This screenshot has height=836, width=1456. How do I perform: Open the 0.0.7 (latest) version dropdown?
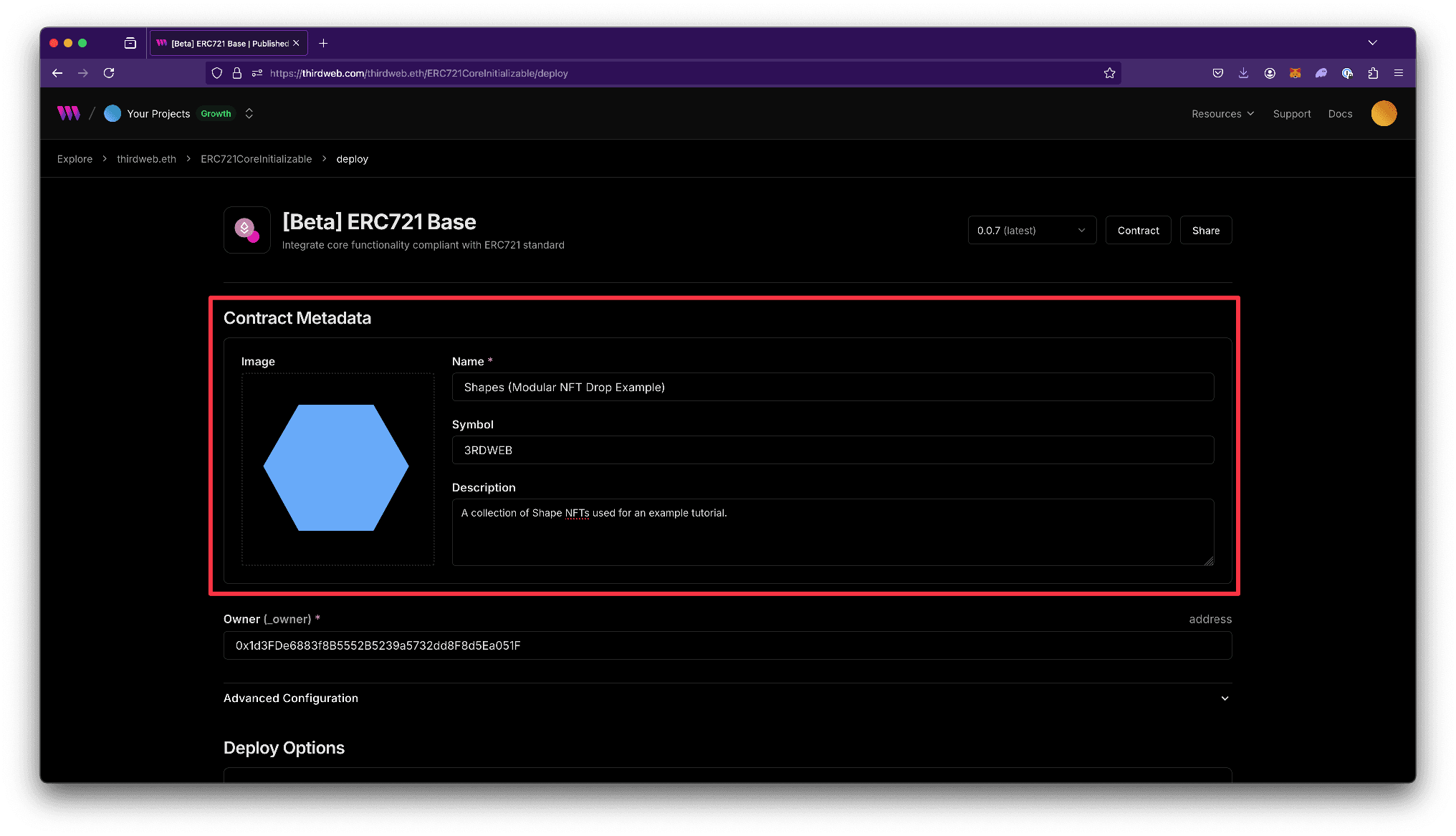pos(1031,230)
